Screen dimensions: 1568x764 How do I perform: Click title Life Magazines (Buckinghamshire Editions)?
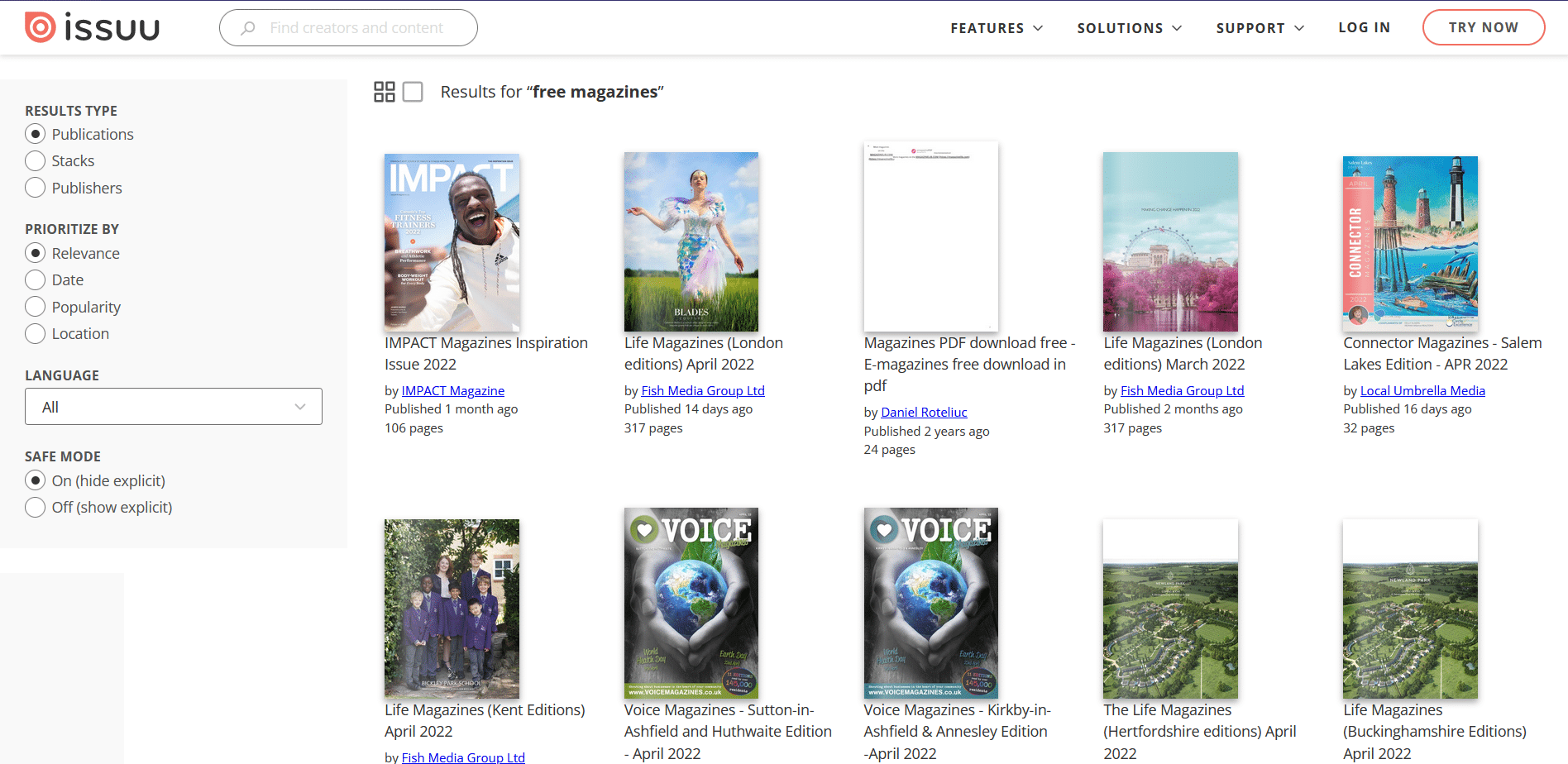pyautogui.click(x=1435, y=732)
